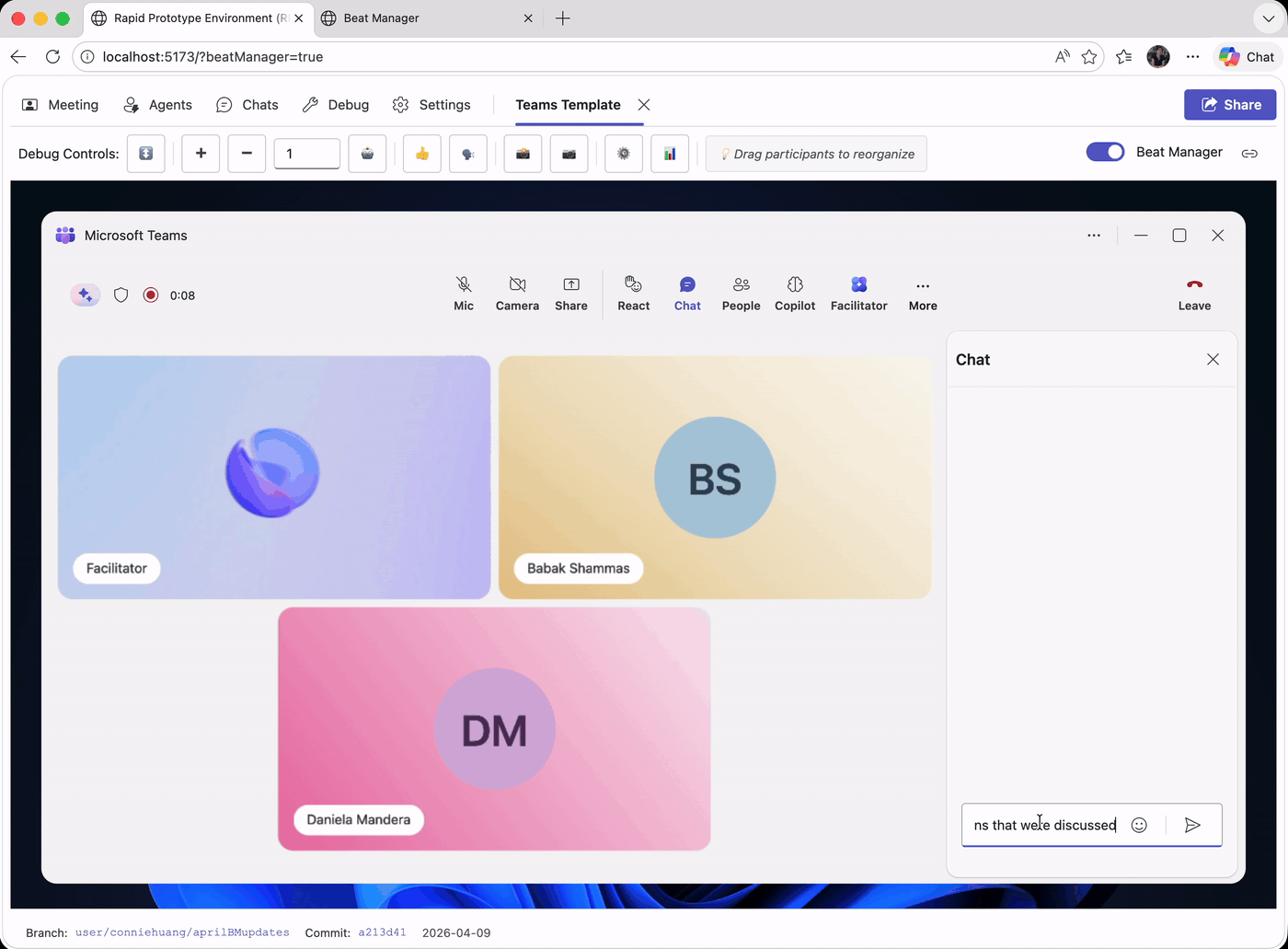Leave the meeting
The image size is (1288, 949).
click(x=1194, y=294)
